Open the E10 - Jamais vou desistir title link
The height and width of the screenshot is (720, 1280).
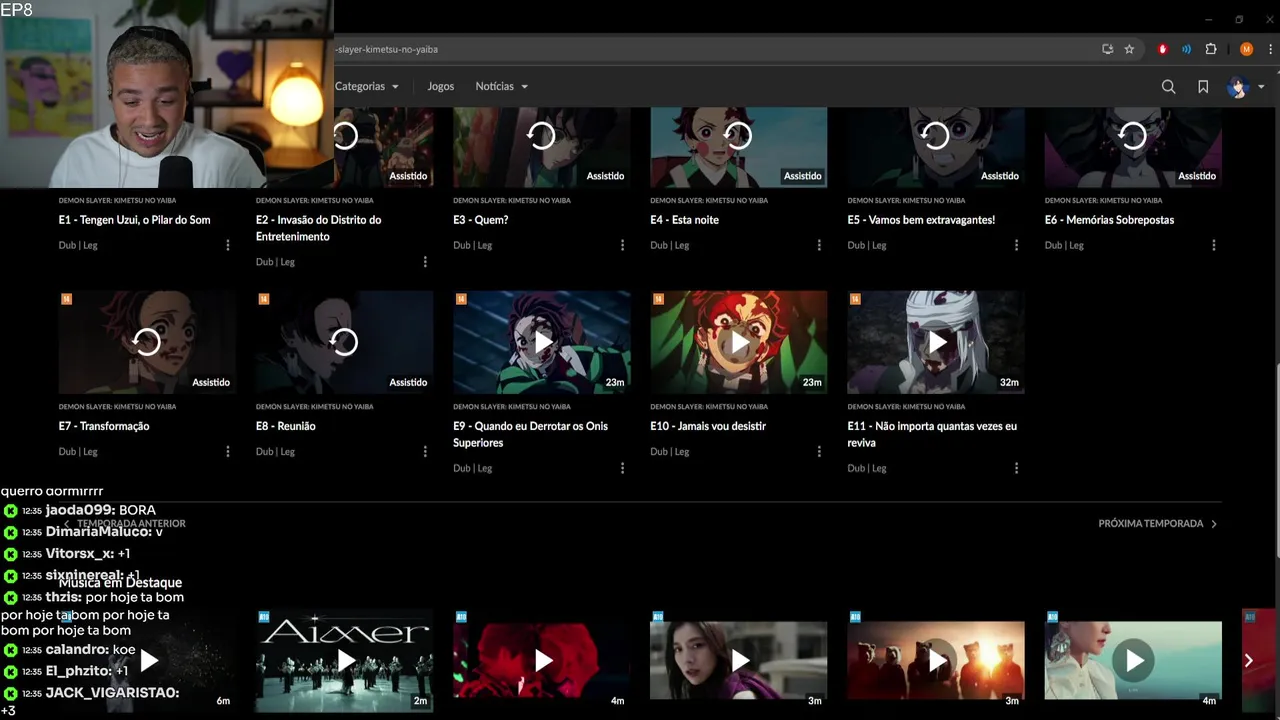(708, 426)
